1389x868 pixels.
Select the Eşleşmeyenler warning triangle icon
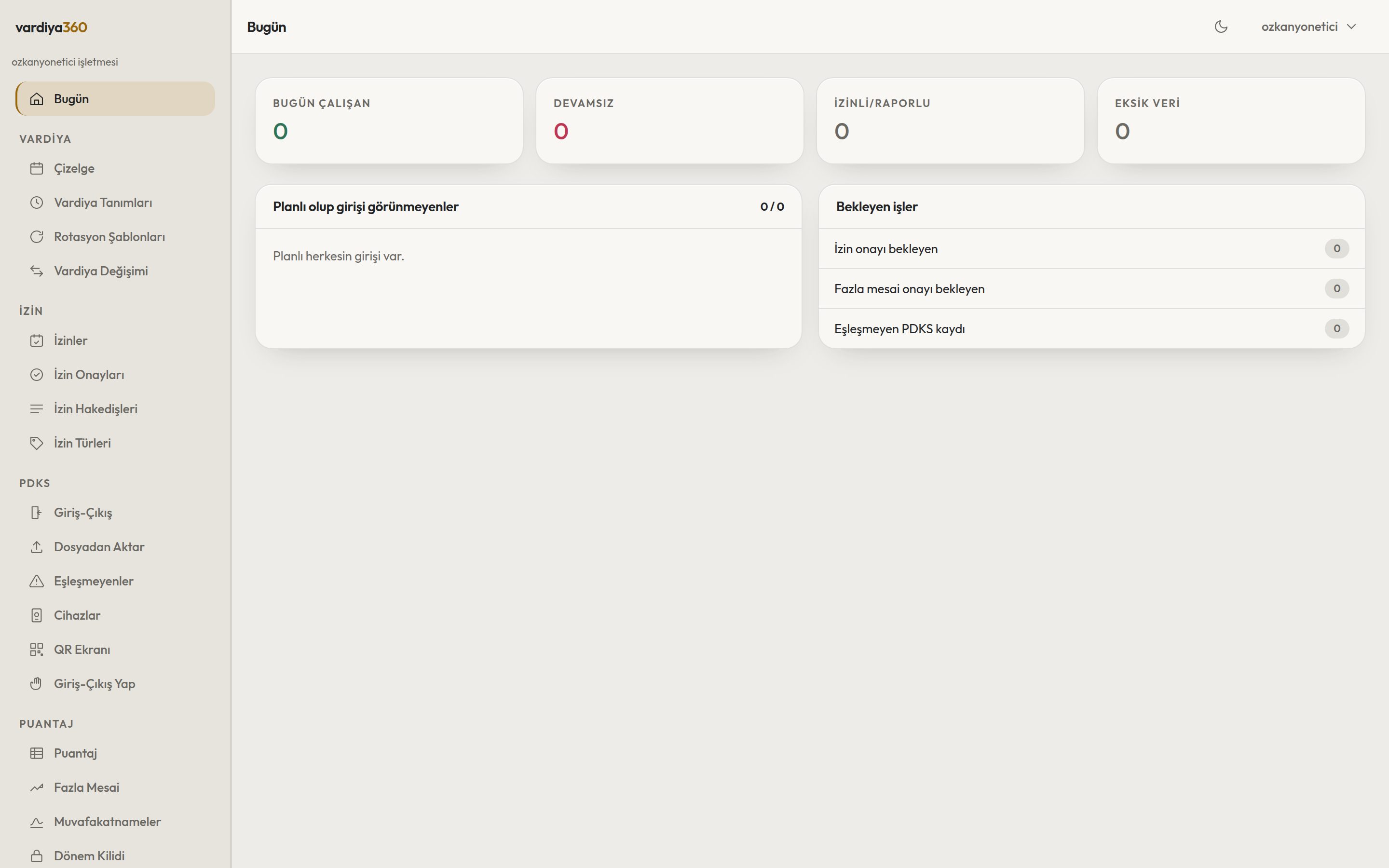point(37,581)
